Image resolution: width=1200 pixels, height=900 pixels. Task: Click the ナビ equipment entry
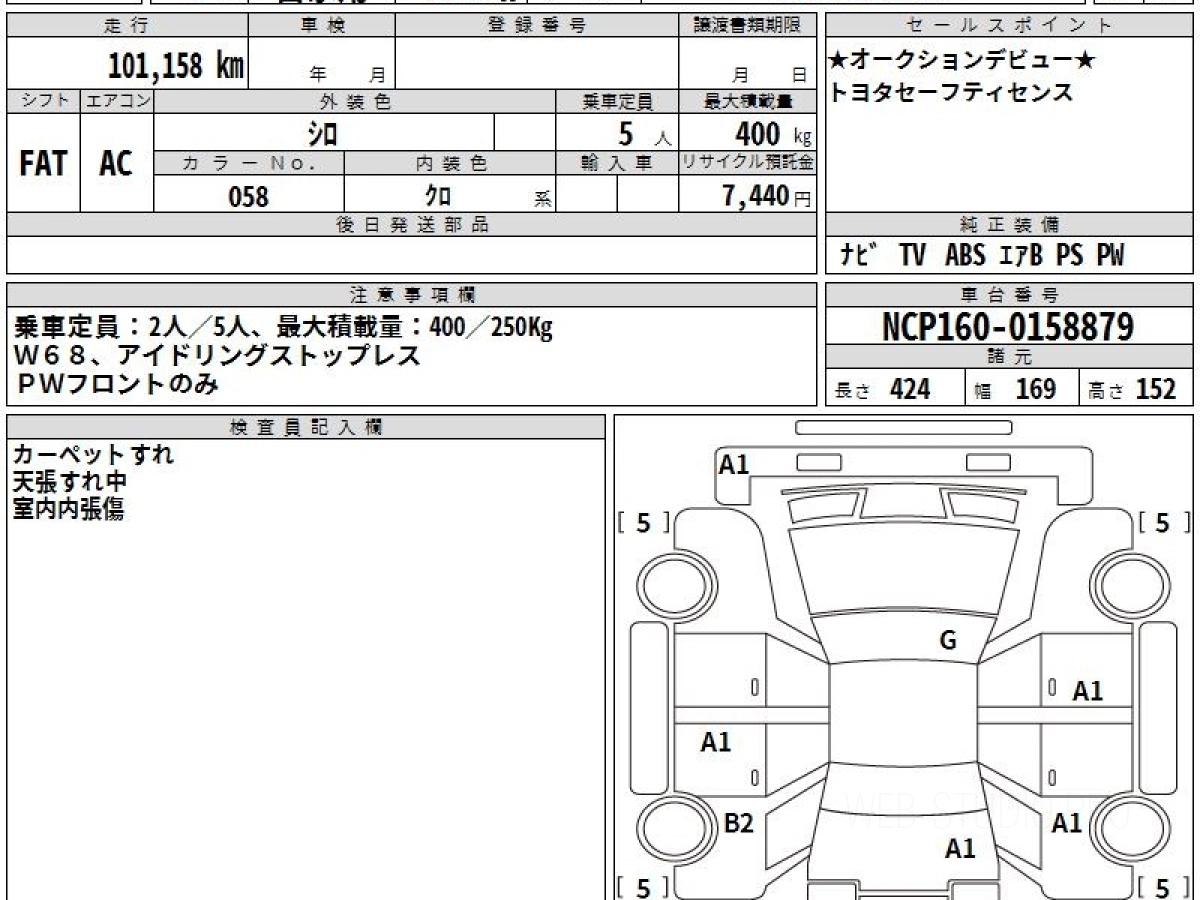[859, 256]
